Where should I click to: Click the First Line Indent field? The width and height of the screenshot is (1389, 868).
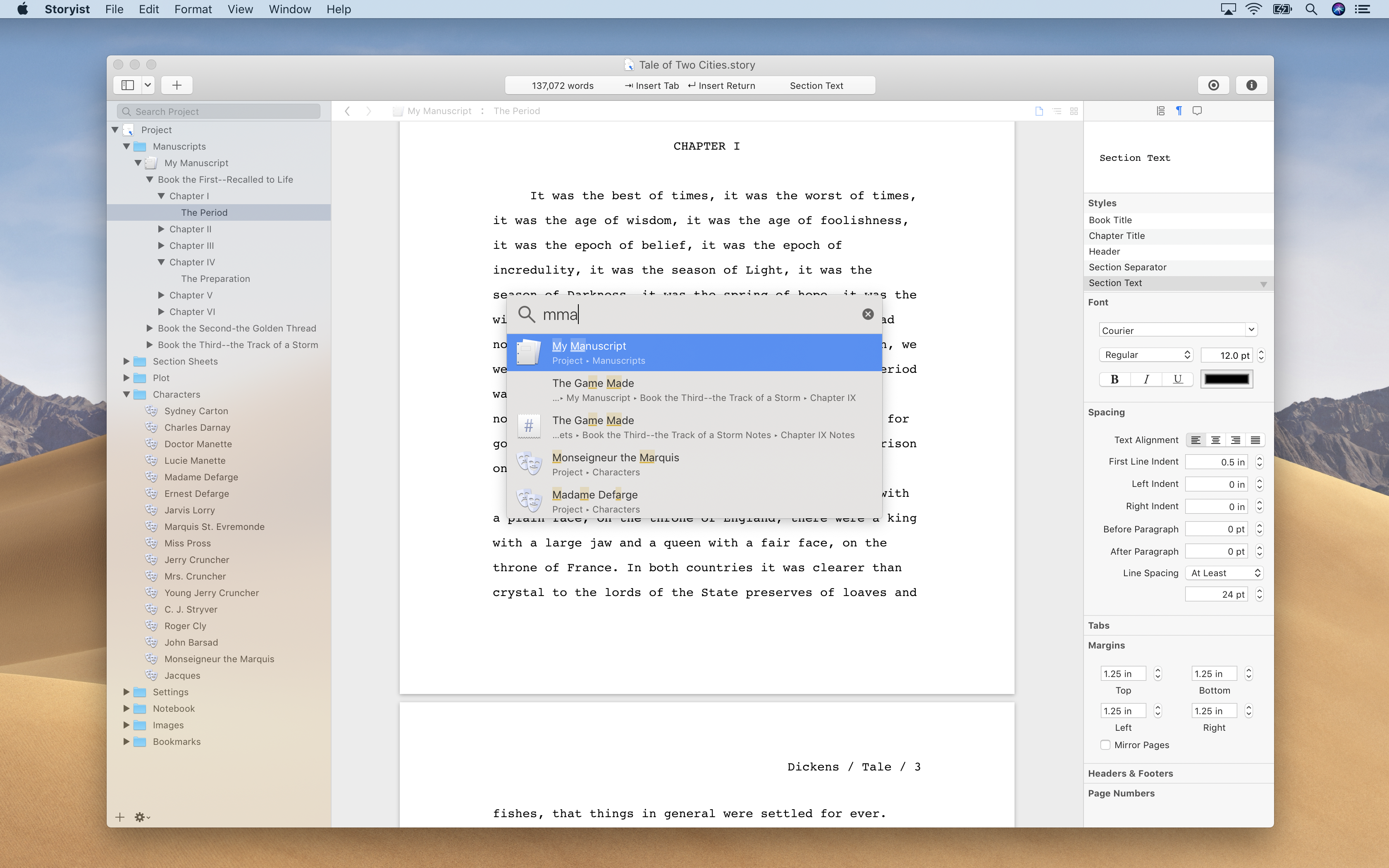(1216, 462)
